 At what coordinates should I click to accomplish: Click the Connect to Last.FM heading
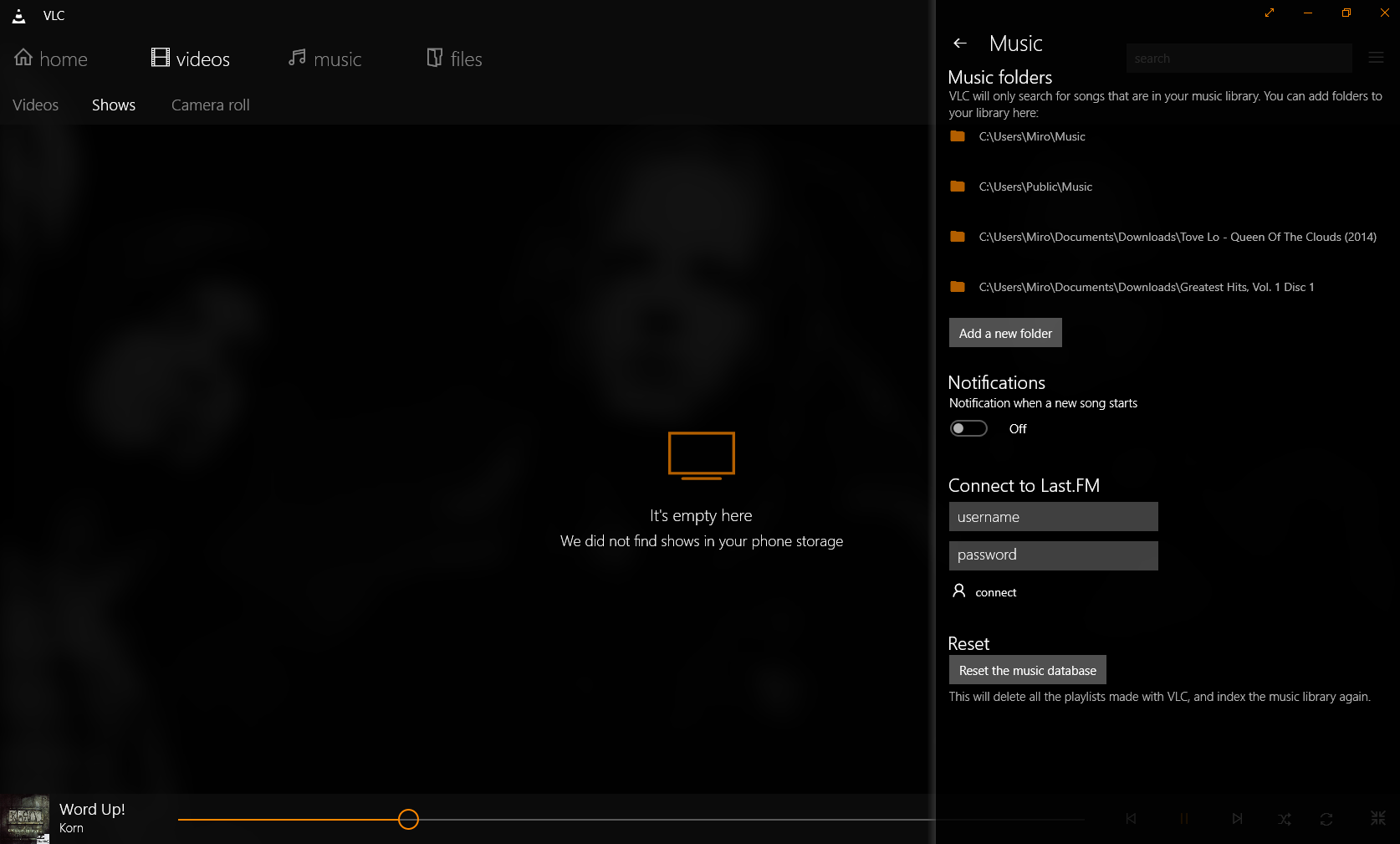point(1024,485)
